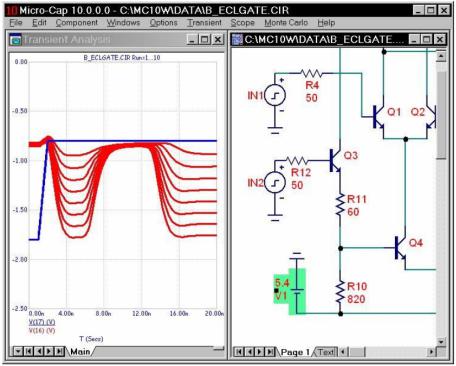Click the Micro-Cap application icon in title bar
456x366 pixels.
click(x=12, y=11)
